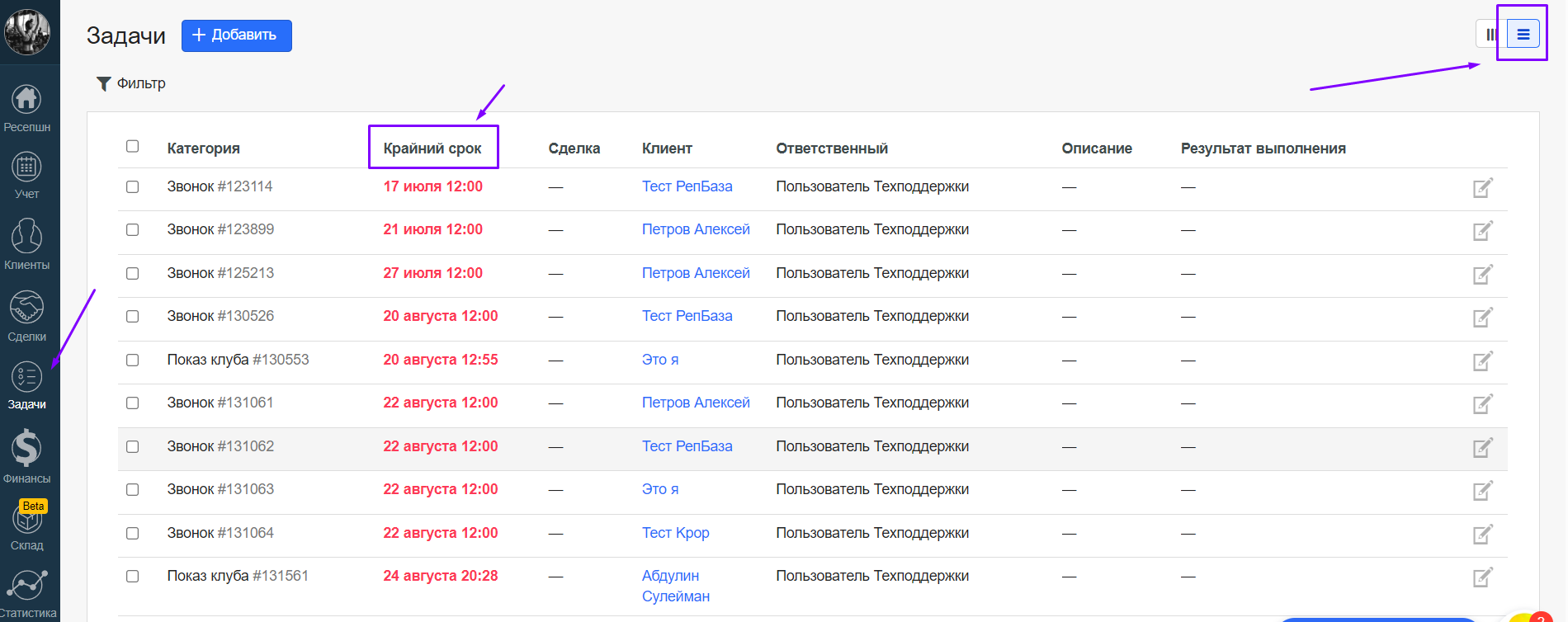Viewport: 1568px width, 622px height.
Task: Expand the Фильтр panel
Action: point(131,83)
